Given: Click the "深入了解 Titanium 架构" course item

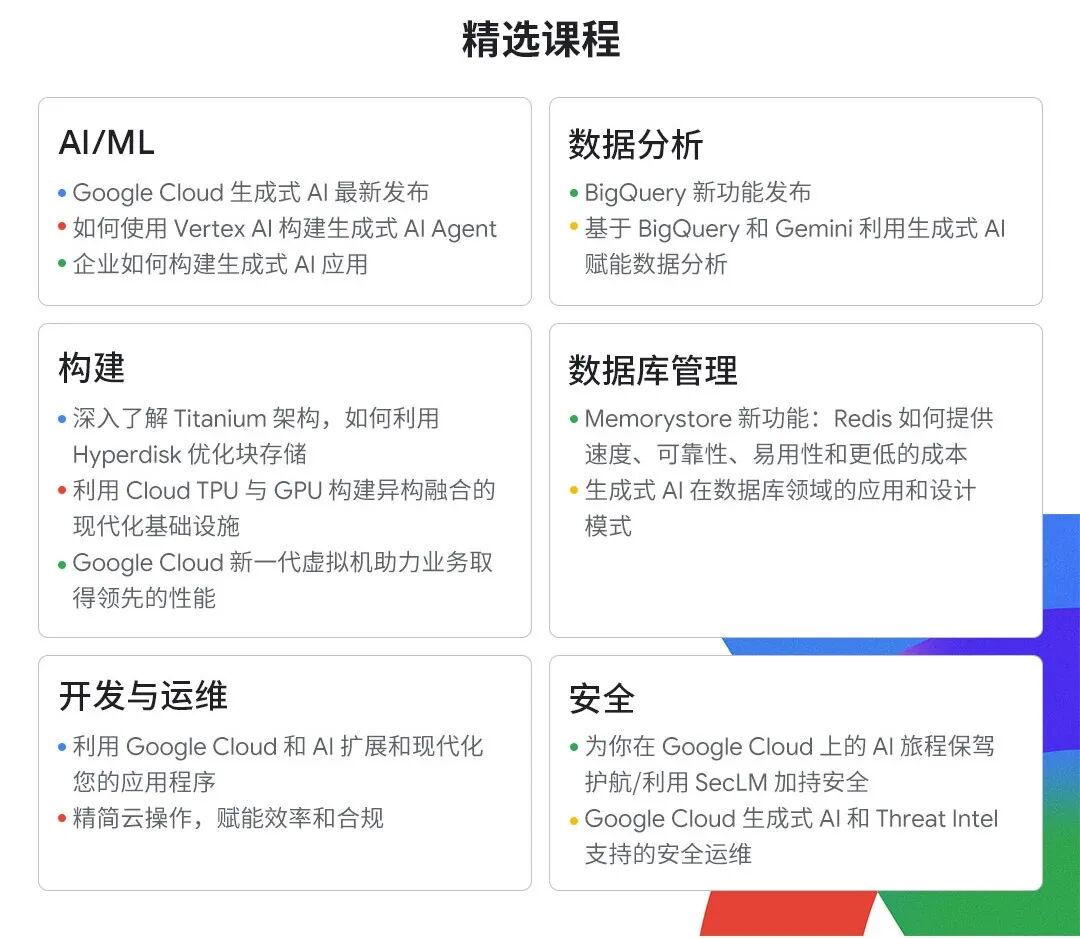Looking at the screenshot, I should 256,436.
